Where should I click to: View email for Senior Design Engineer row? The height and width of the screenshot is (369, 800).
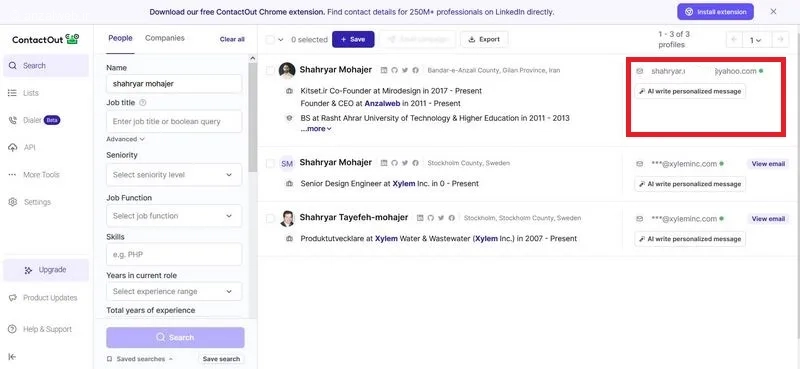coord(768,164)
